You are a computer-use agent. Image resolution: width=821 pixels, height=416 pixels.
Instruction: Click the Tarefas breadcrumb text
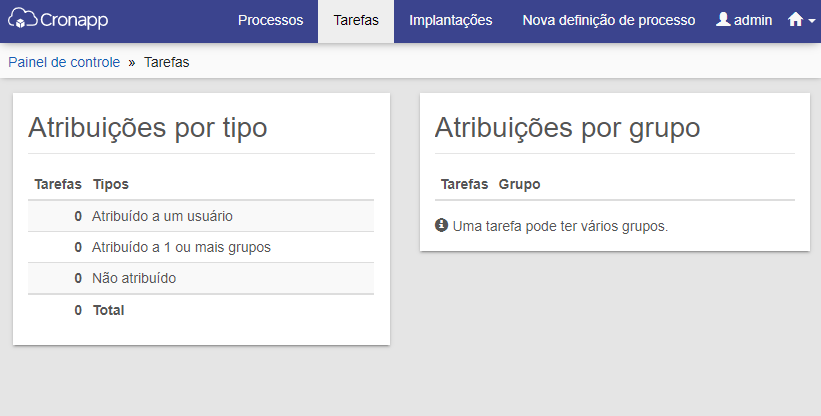pyautogui.click(x=167, y=62)
